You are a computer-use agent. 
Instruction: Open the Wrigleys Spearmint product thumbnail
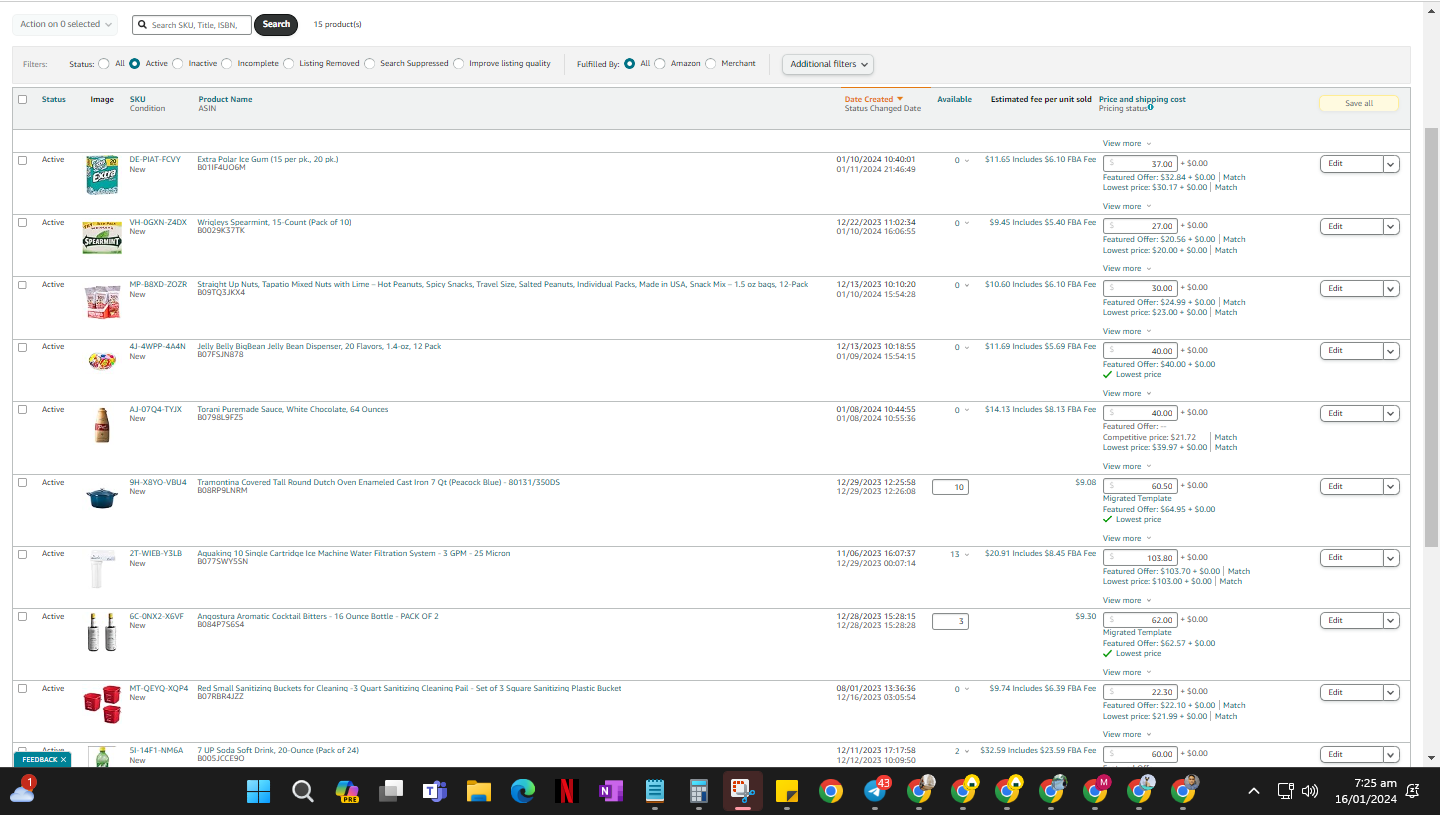tap(102, 237)
